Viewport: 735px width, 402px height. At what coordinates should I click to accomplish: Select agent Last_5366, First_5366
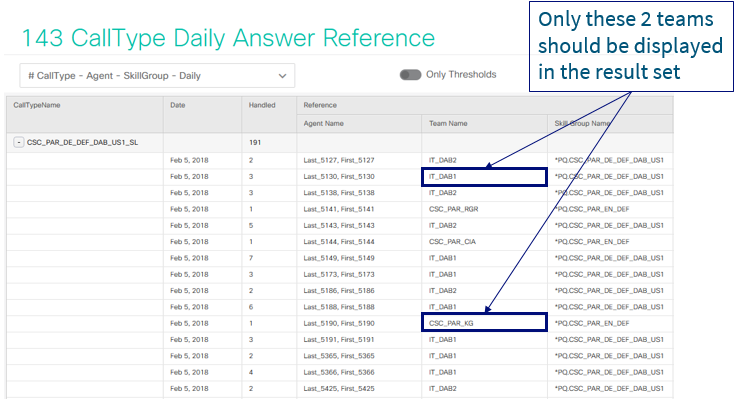pyautogui.click(x=339, y=372)
